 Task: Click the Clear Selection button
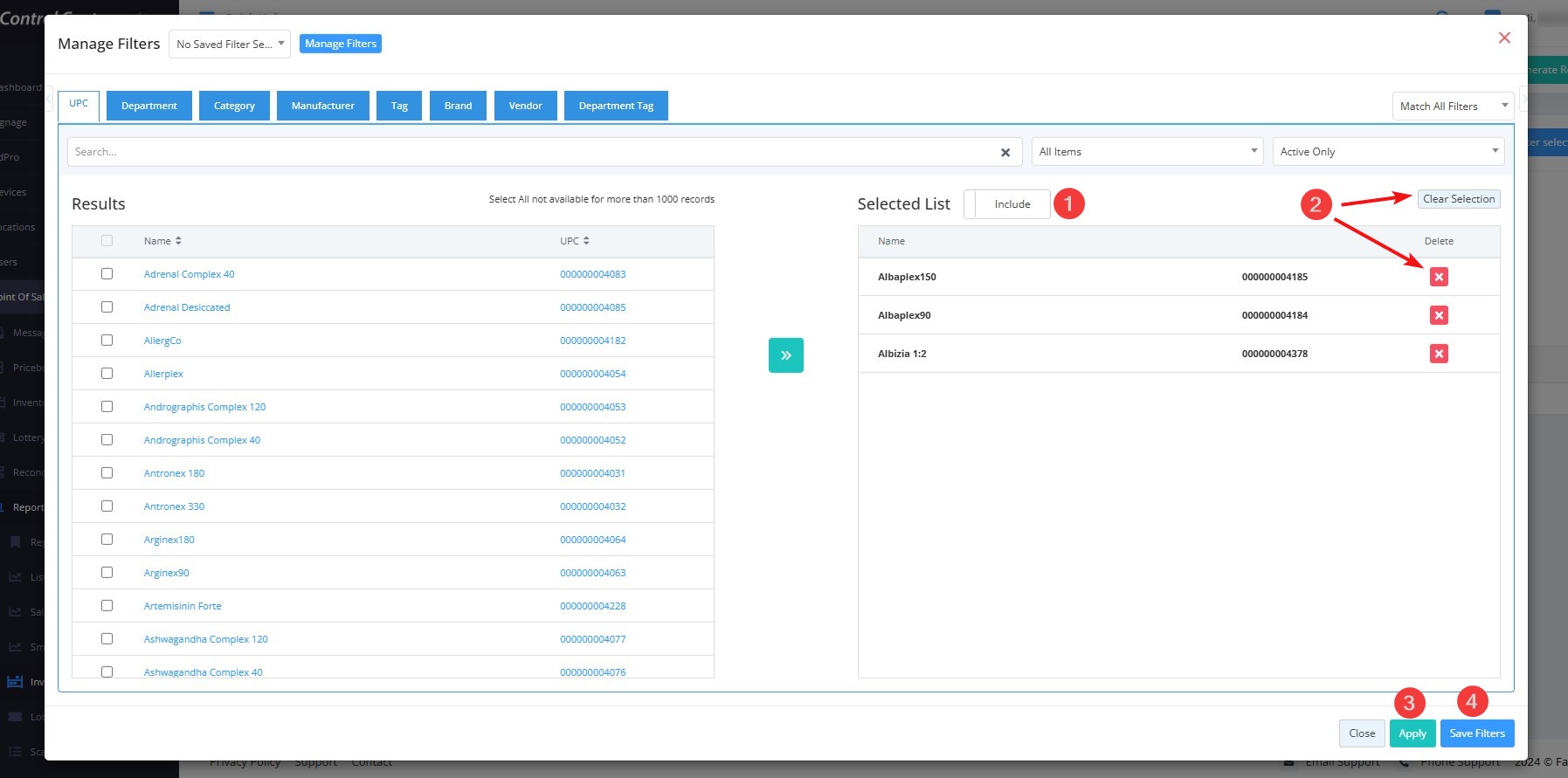[x=1459, y=199]
